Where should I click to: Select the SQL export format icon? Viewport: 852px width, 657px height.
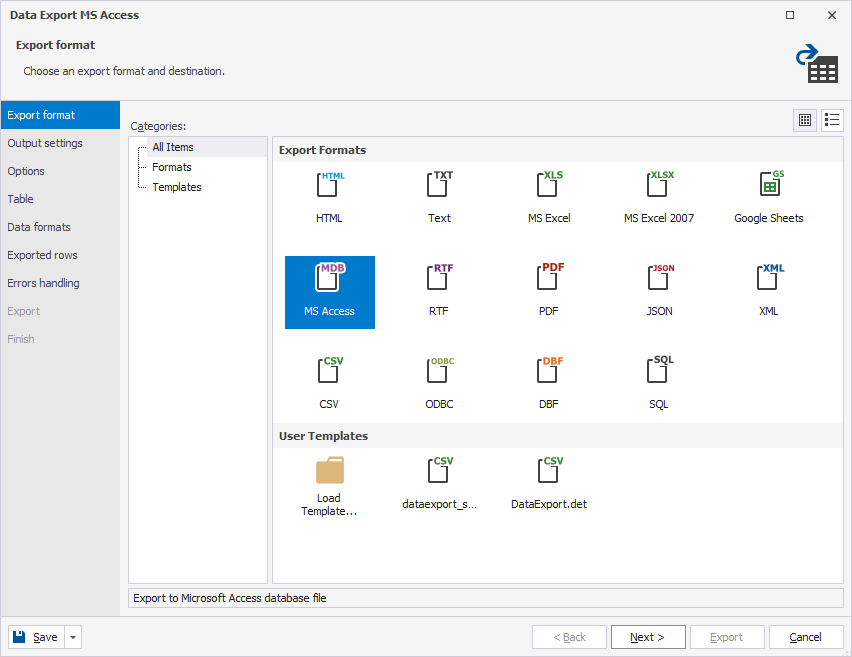pyautogui.click(x=659, y=375)
